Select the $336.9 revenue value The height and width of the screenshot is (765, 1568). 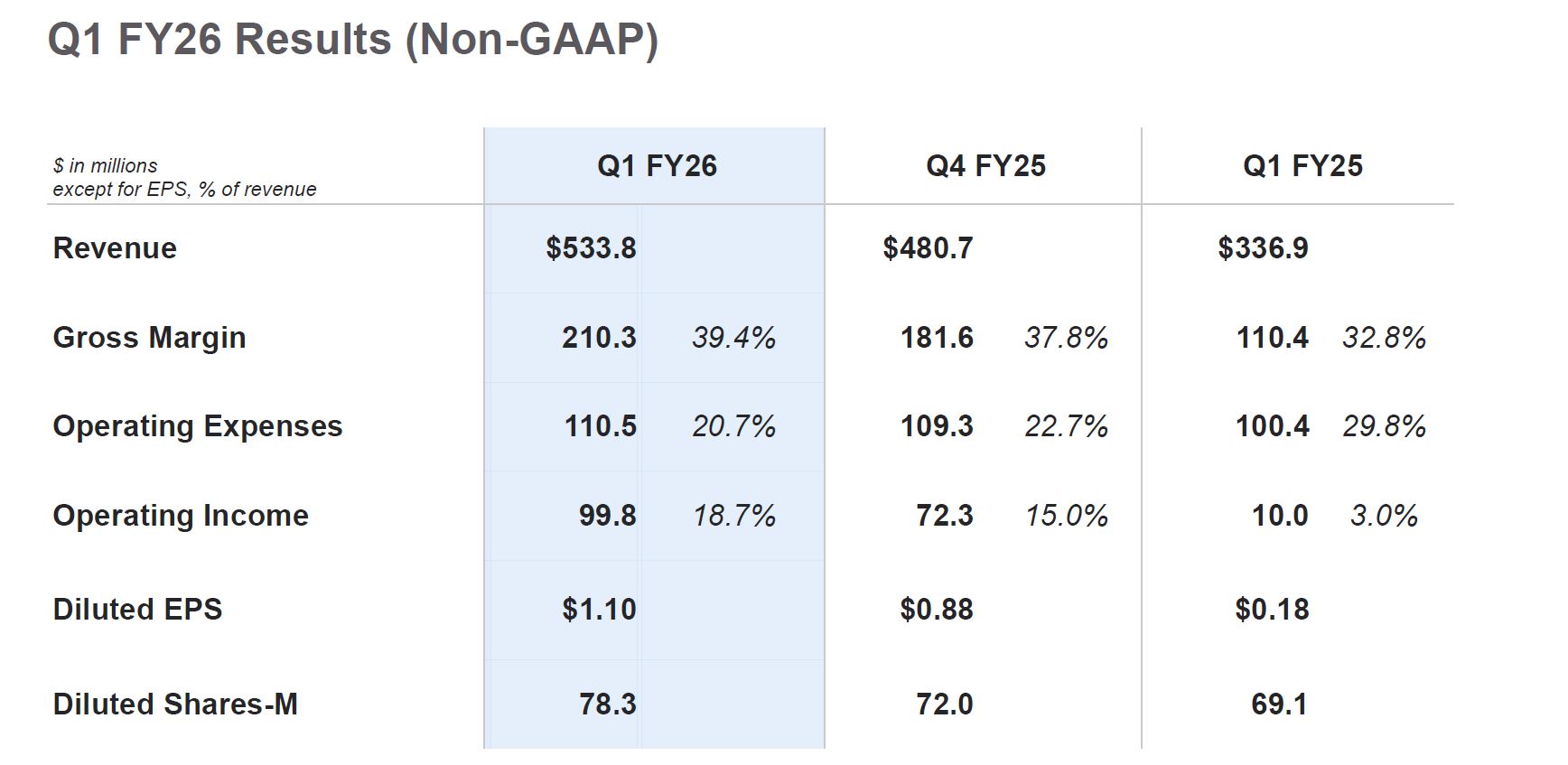1263,248
